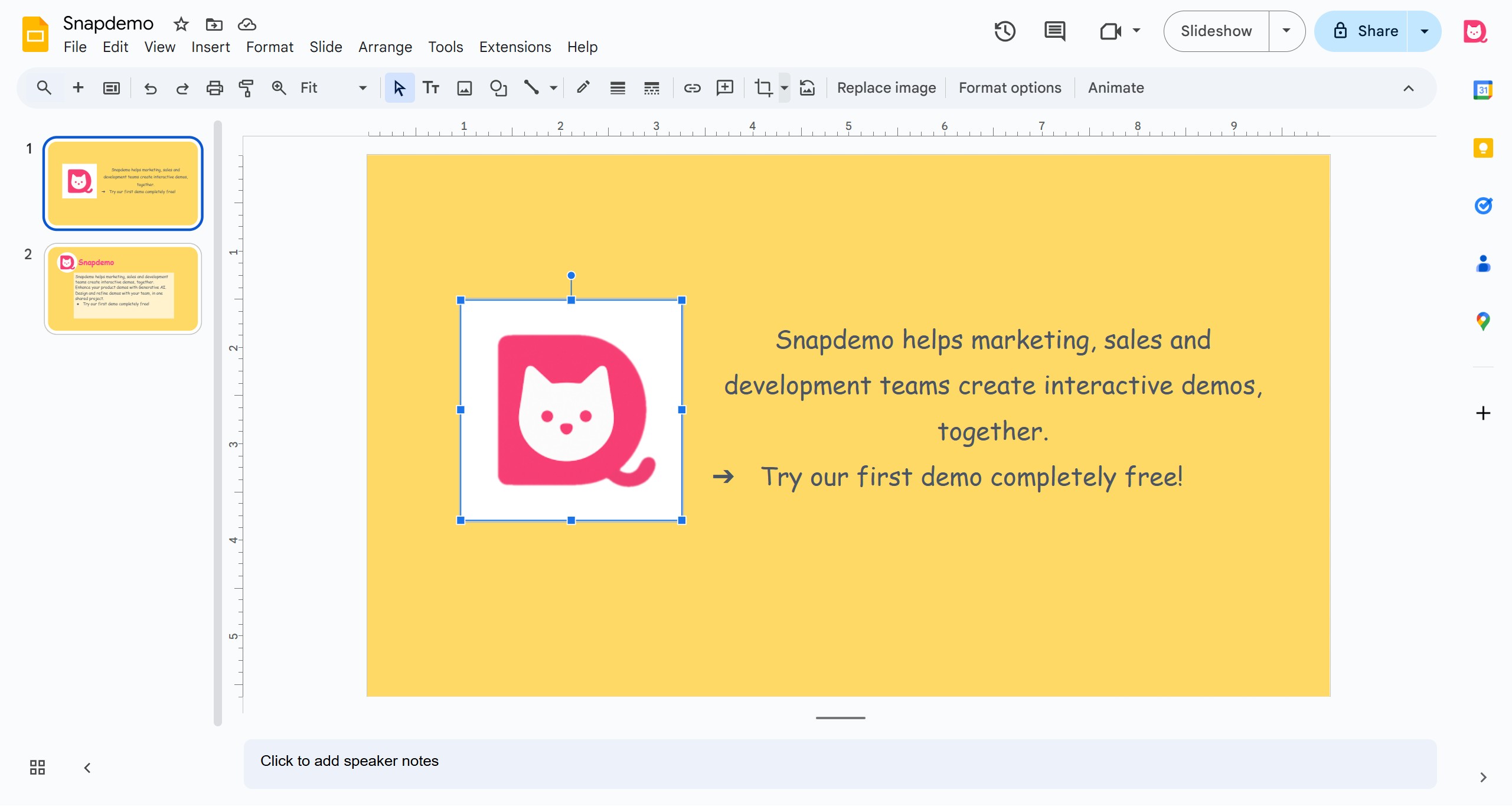Insert an image from toolbar
The height and width of the screenshot is (806, 1512).
pyautogui.click(x=465, y=88)
